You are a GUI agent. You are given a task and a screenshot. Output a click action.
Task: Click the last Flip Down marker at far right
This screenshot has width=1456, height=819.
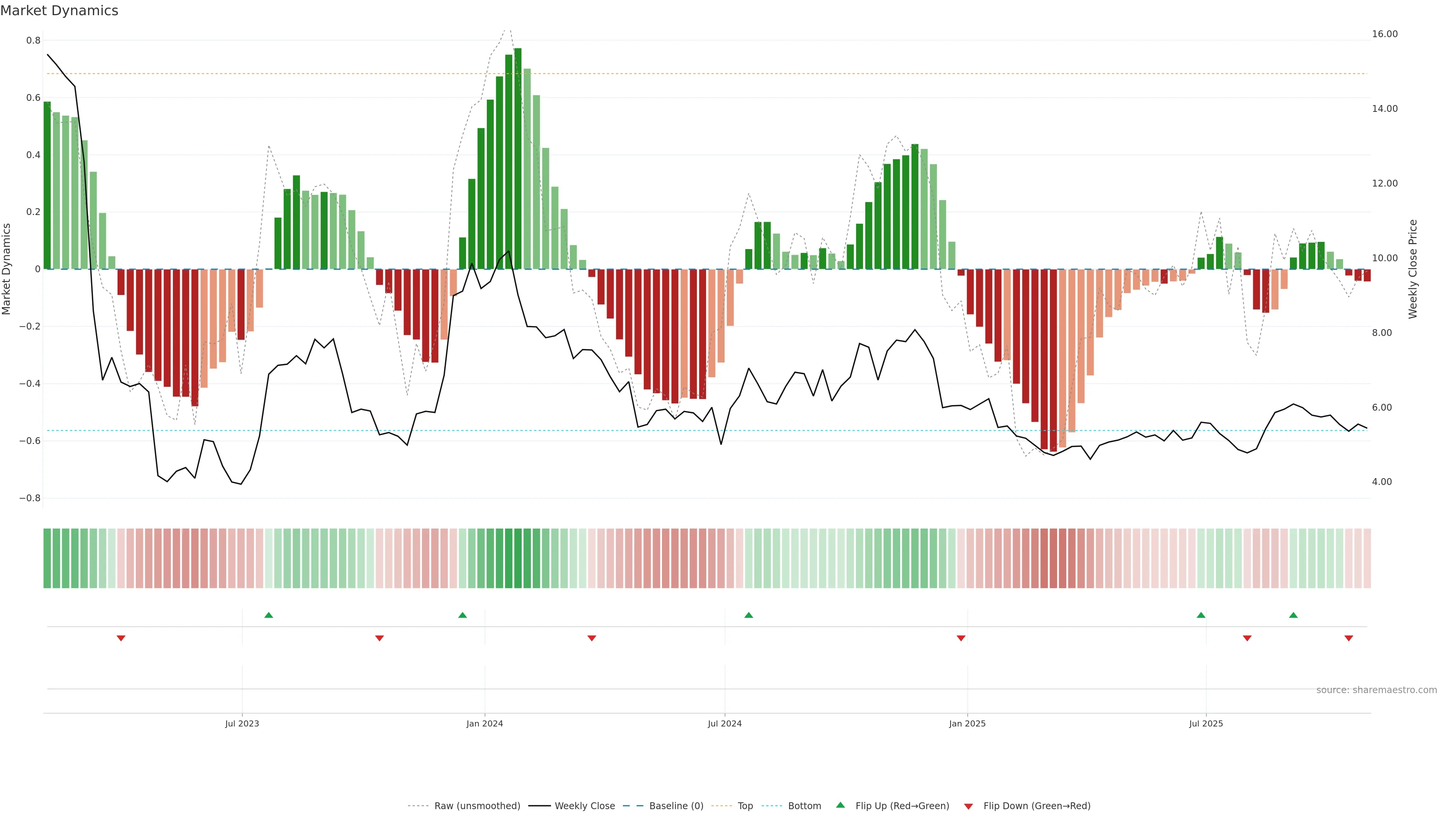coord(1349,638)
